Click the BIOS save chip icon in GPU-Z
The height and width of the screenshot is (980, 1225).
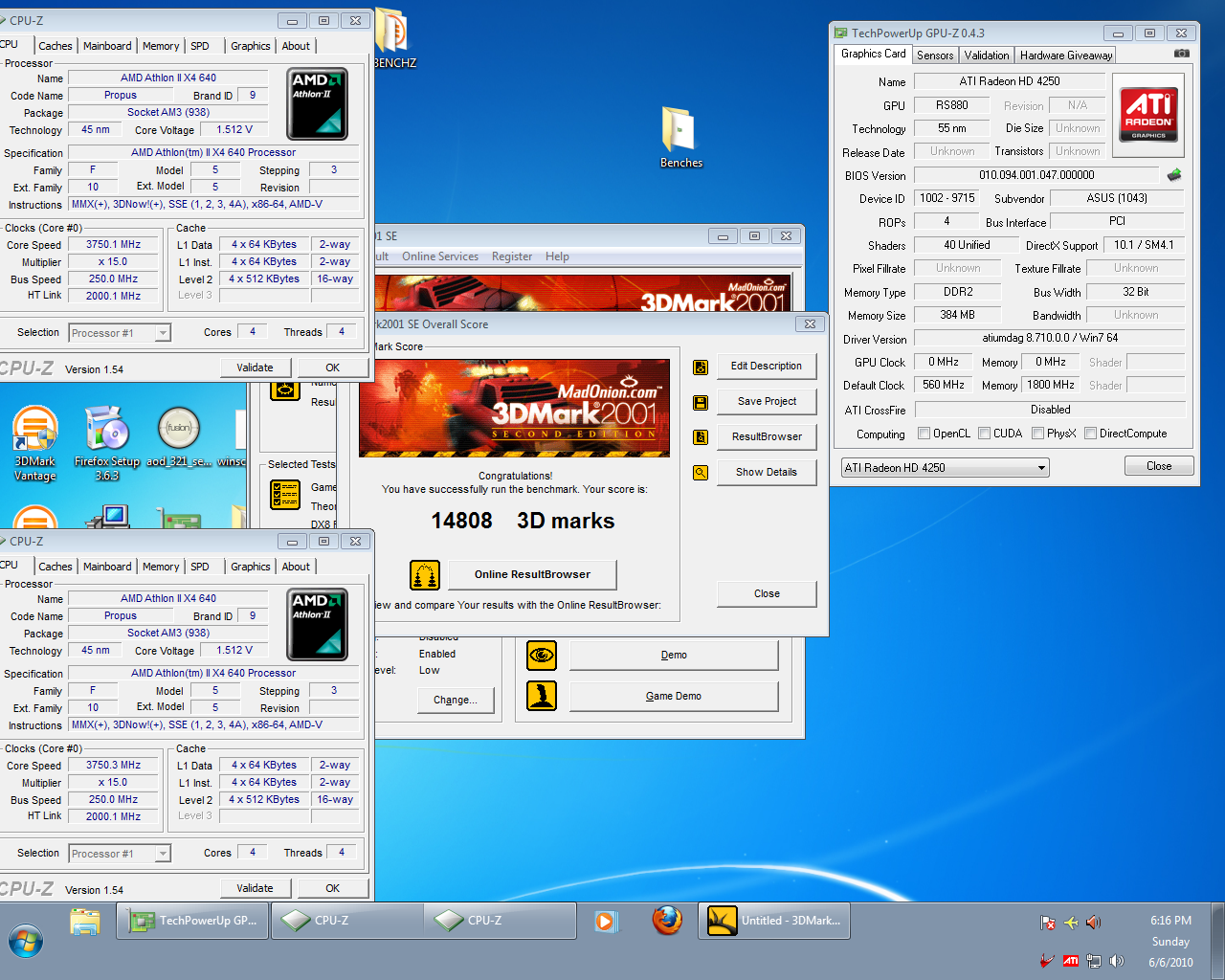(x=1174, y=175)
